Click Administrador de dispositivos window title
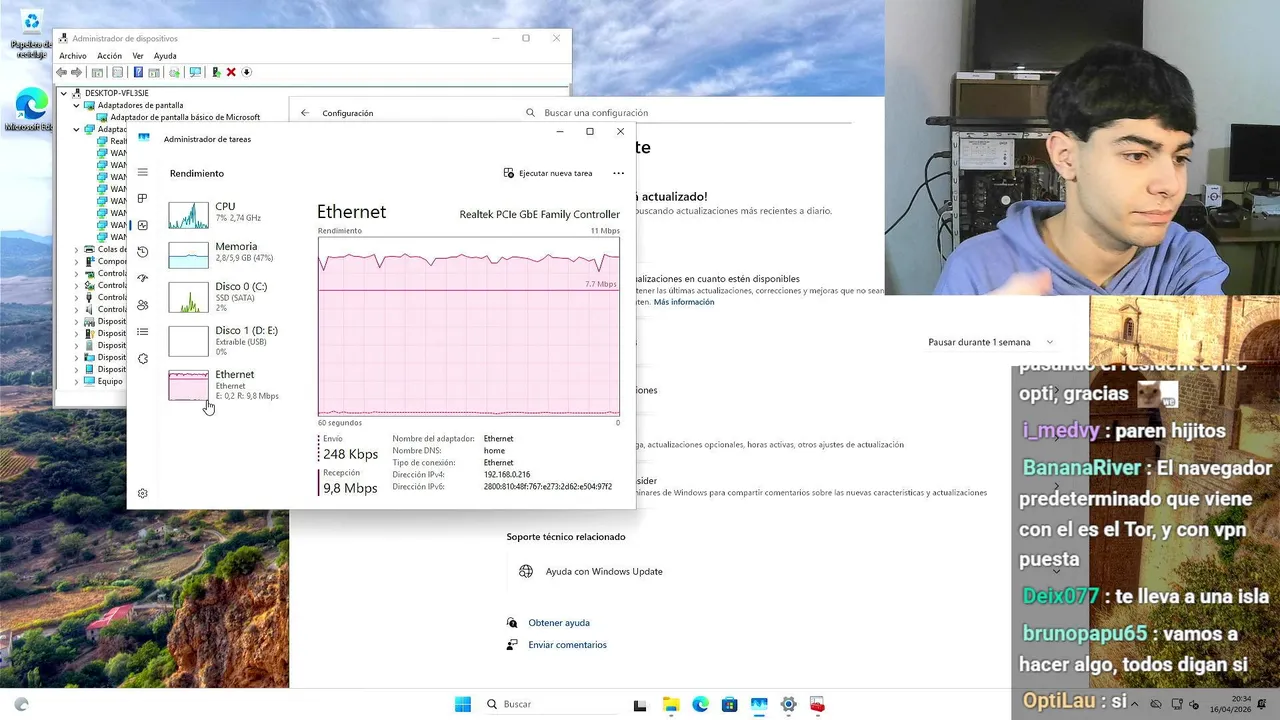 (125, 38)
